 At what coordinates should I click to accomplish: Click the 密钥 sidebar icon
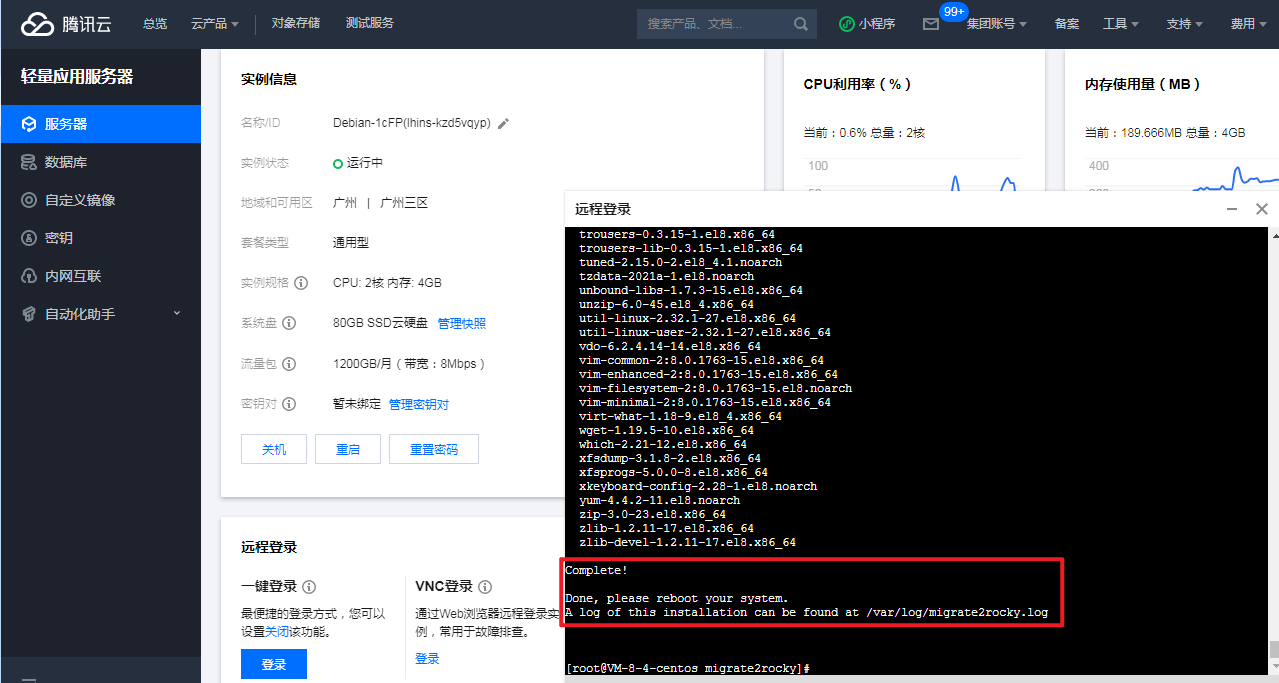click(x=29, y=238)
